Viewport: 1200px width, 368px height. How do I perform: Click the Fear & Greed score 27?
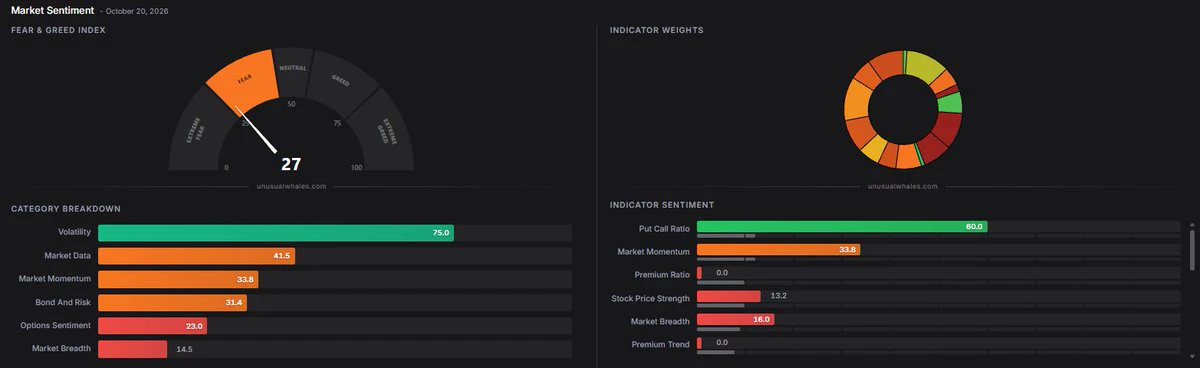pyautogui.click(x=291, y=165)
